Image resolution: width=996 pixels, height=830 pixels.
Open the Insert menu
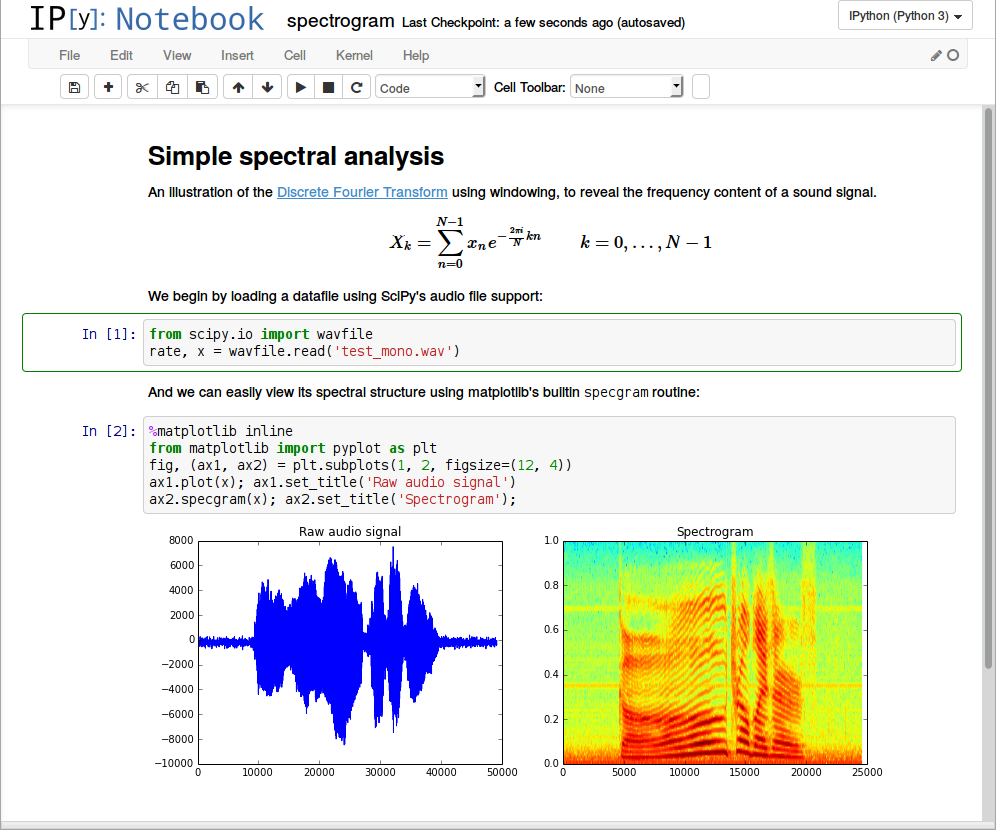click(x=237, y=55)
